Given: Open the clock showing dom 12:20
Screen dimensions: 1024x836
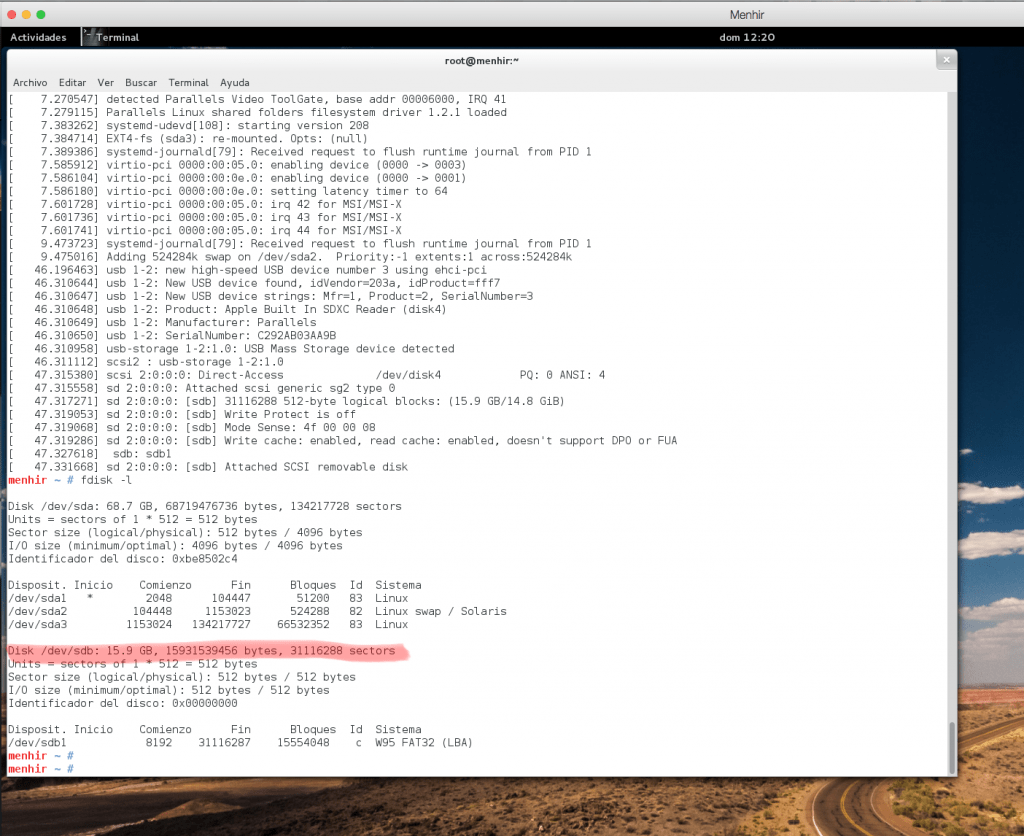Looking at the screenshot, I should tap(747, 37).
